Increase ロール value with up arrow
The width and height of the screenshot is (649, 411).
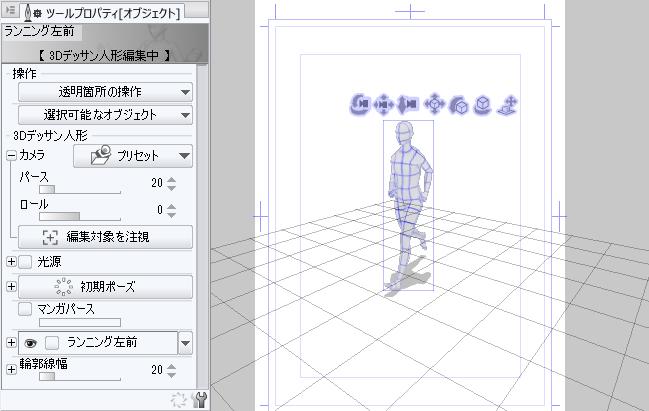pos(171,207)
